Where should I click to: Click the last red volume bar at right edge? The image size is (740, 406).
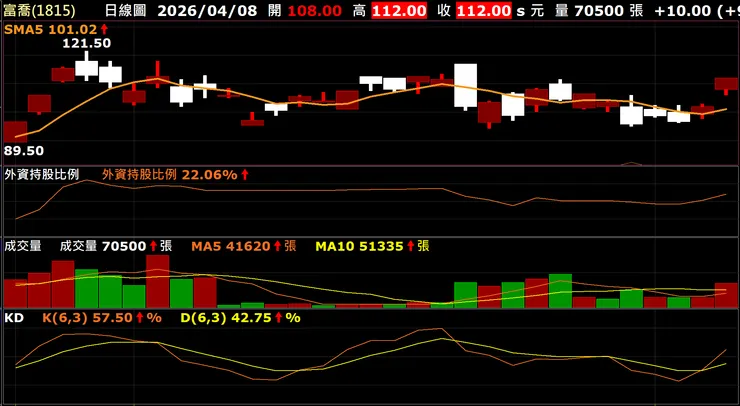[727, 295]
